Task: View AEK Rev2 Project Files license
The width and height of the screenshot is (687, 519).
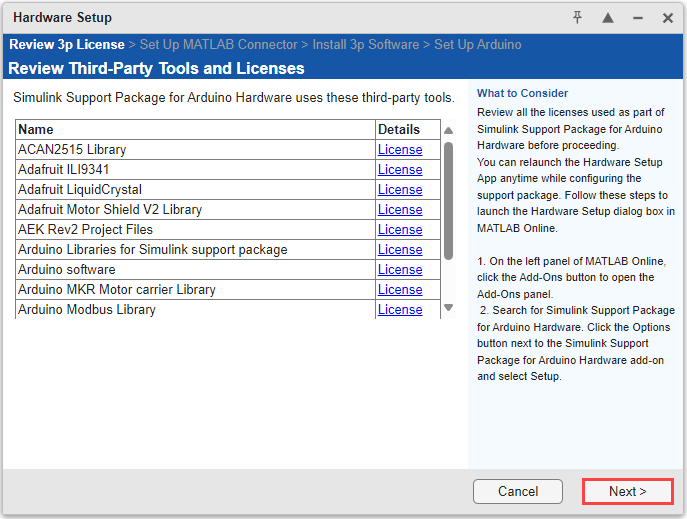Action: tap(400, 230)
